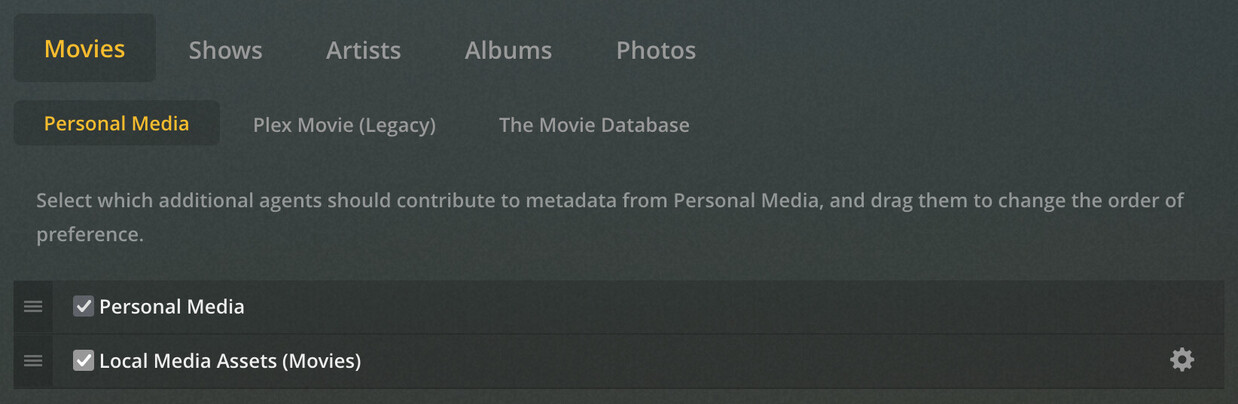Select the Movies tab
The image size is (1238, 404).
85,49
